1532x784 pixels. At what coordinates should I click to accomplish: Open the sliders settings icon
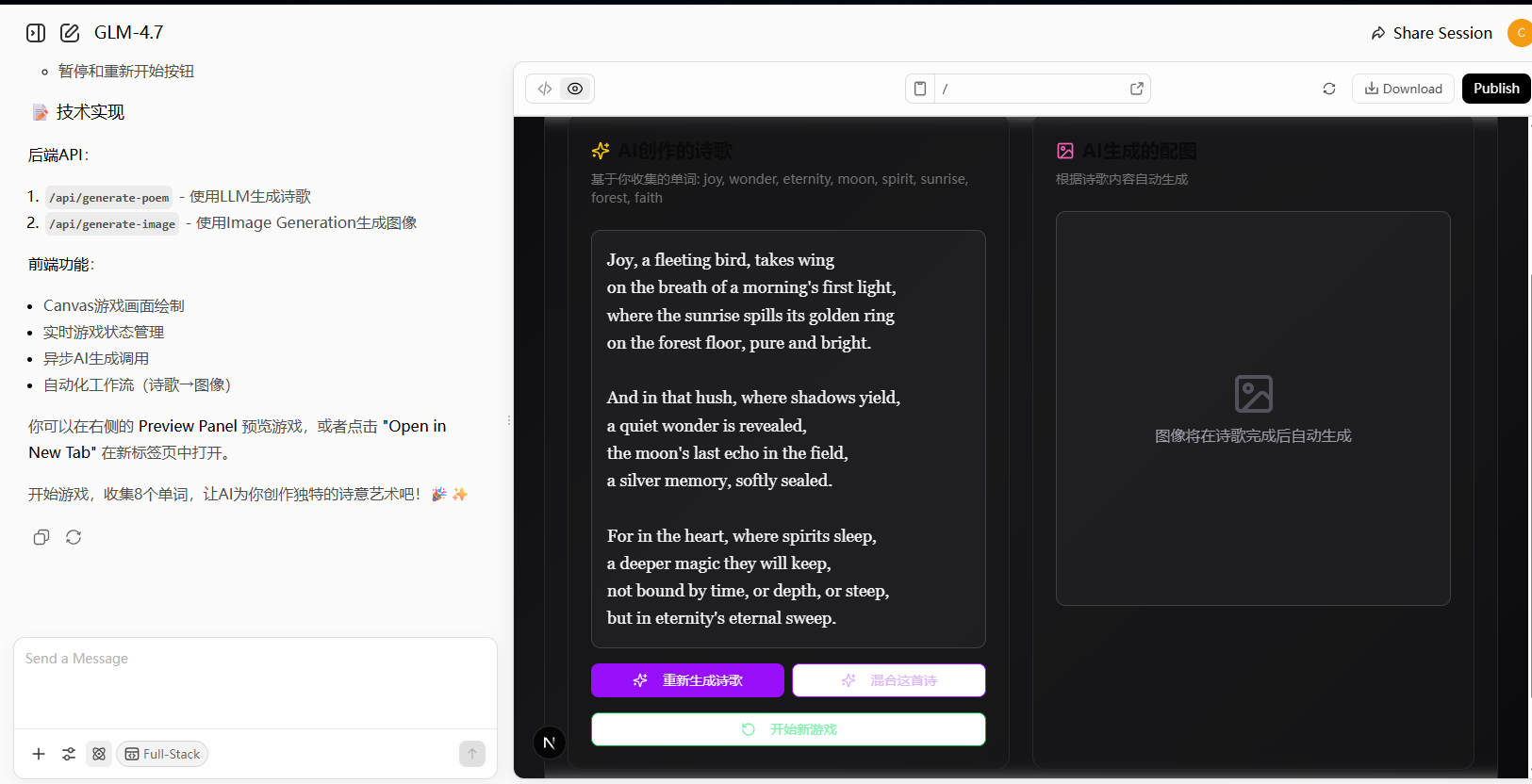(69, 754)
